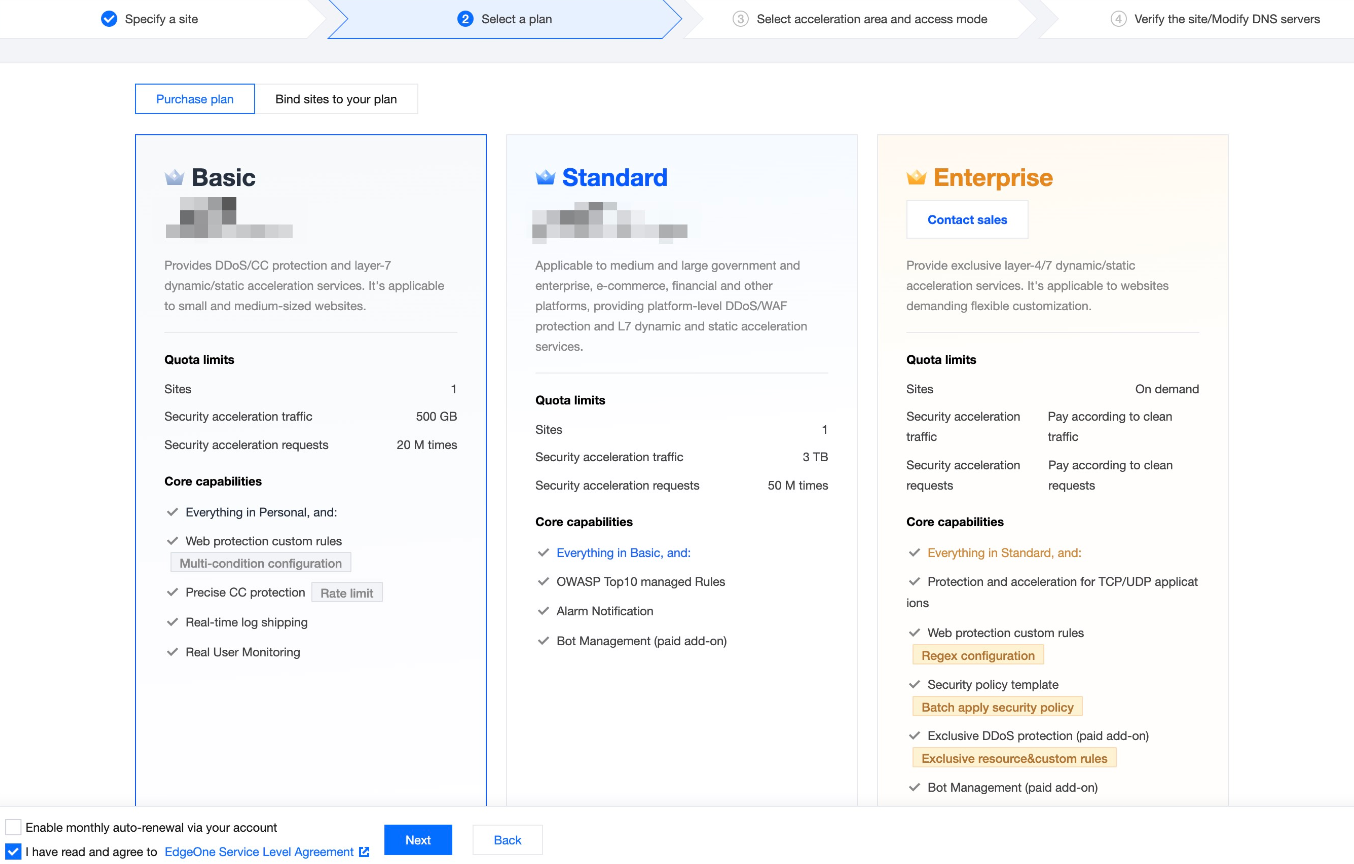Click the Batch apply security policy tag
The height and width of the screenshot is (864, 1354).
pos(997,707)
